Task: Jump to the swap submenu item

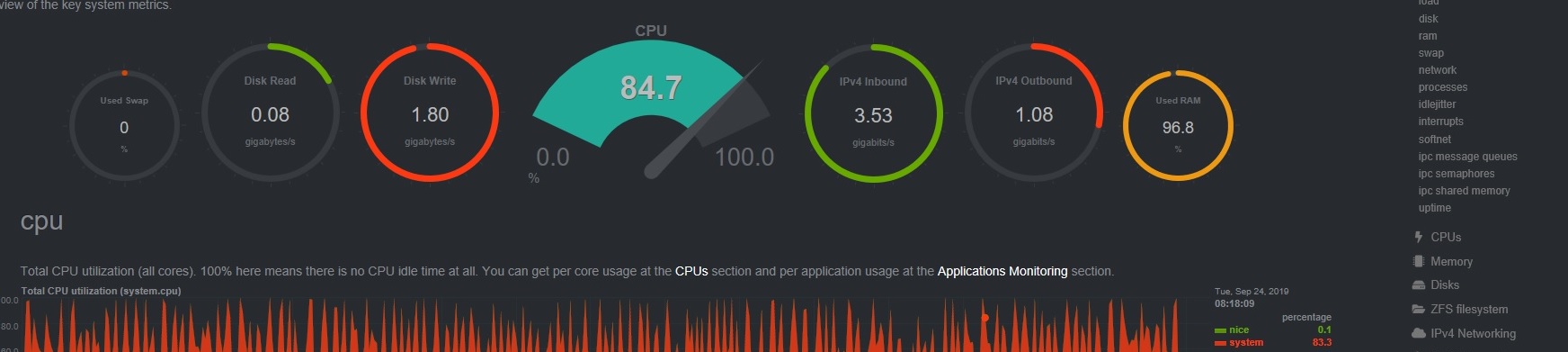Action: pos(1431,53)
